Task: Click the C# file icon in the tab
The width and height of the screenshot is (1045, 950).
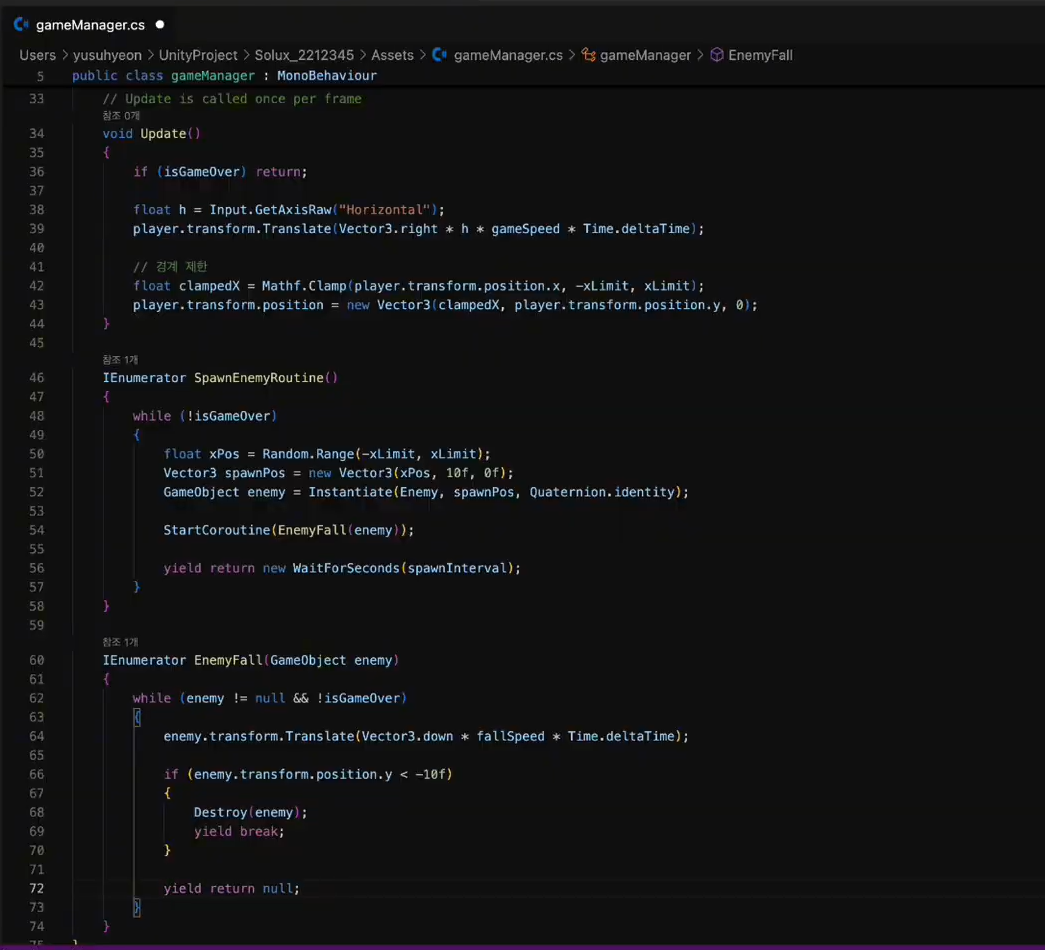Action: pyautogui.click(x=21, y=25)
